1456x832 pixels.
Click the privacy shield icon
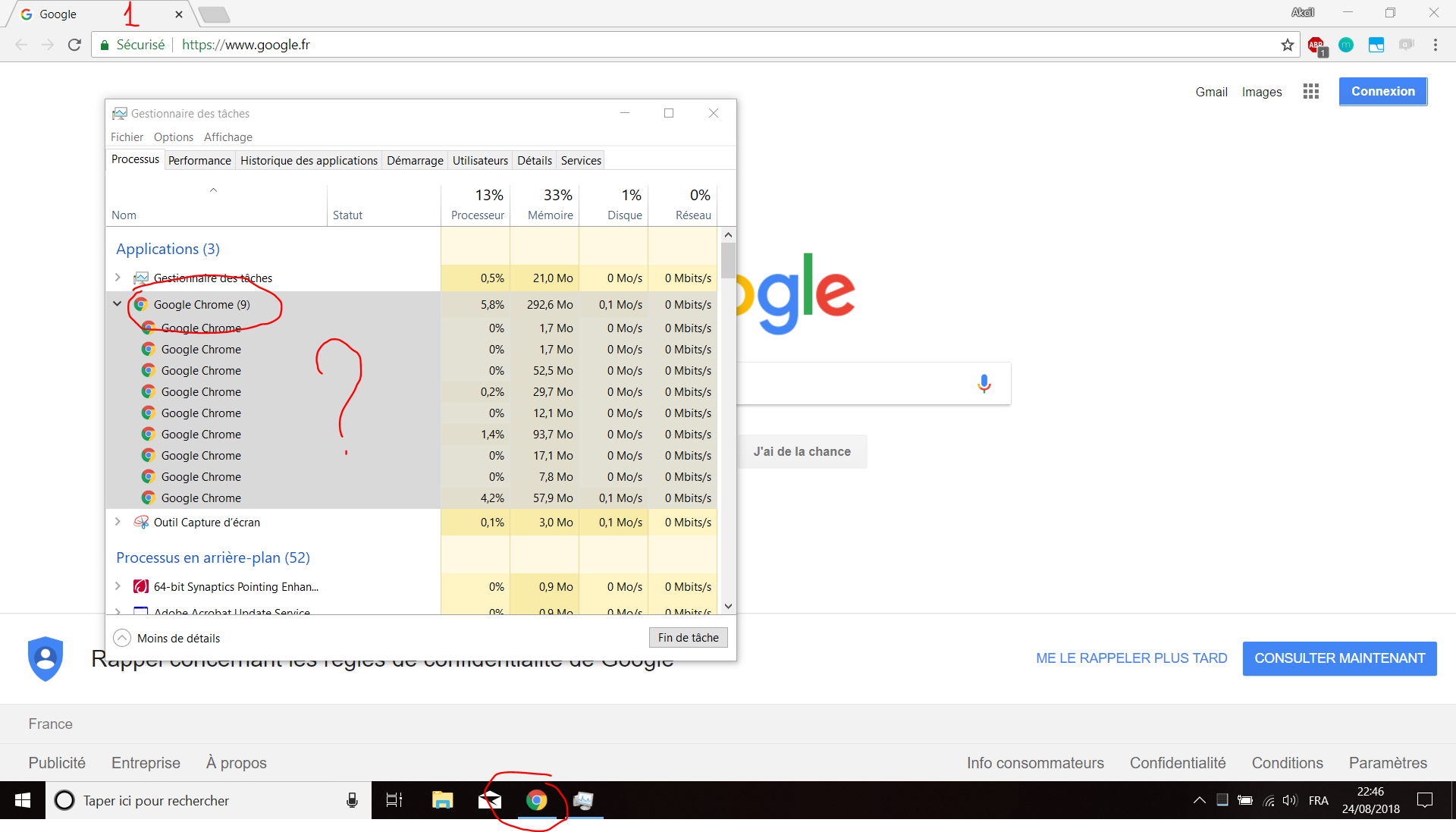point(45,658)
